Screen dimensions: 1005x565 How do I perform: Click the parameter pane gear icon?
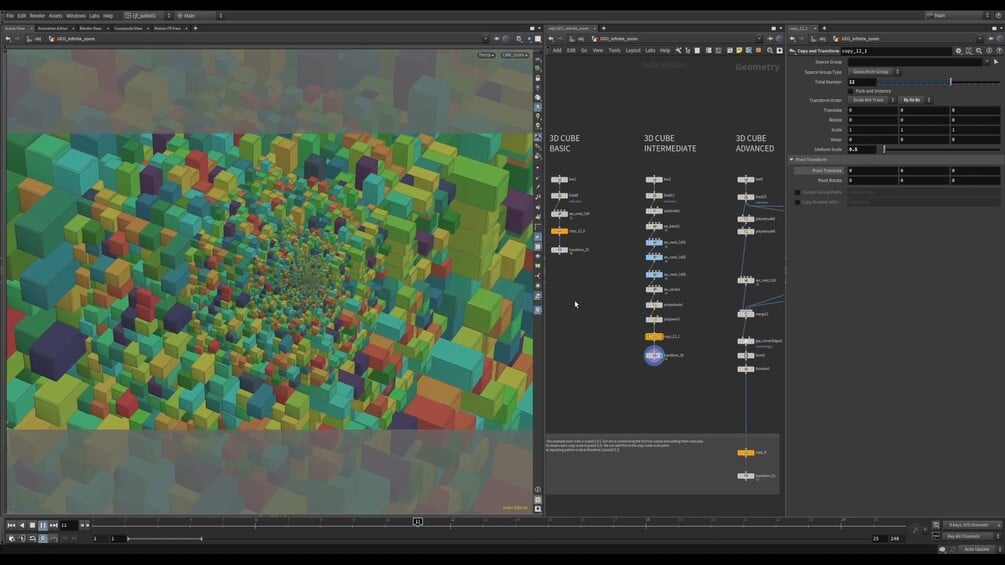pos(958,51)
